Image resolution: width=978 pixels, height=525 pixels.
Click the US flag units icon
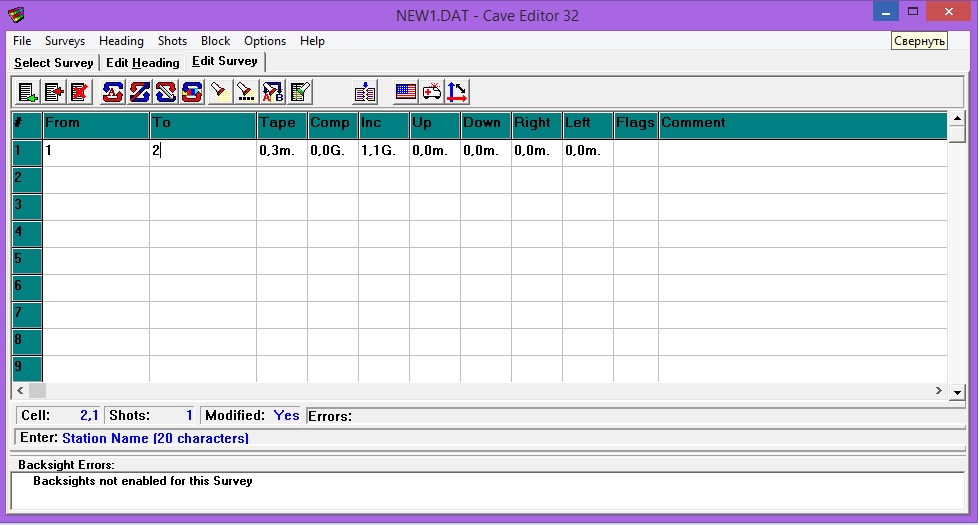click(x=405, y=93)
